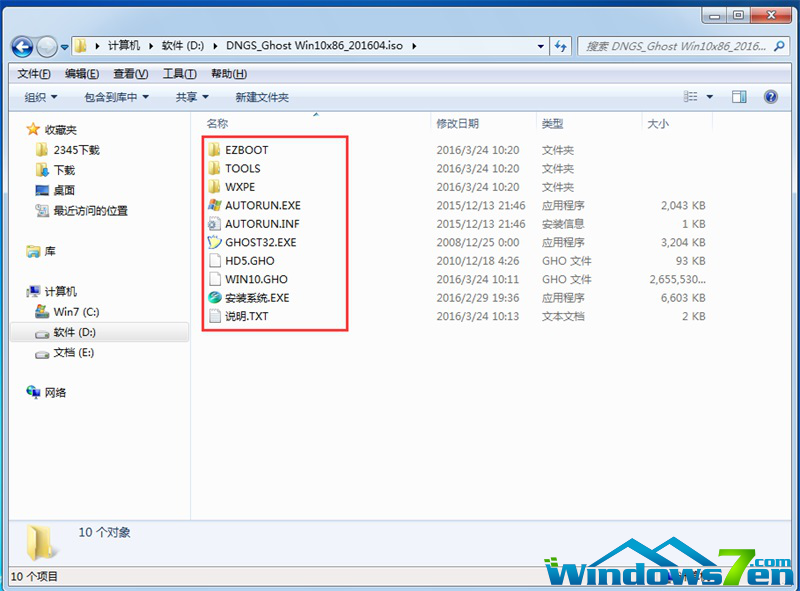Open the 文件(F) menu
The image size is (800, 591).
[x=34, y=74]
